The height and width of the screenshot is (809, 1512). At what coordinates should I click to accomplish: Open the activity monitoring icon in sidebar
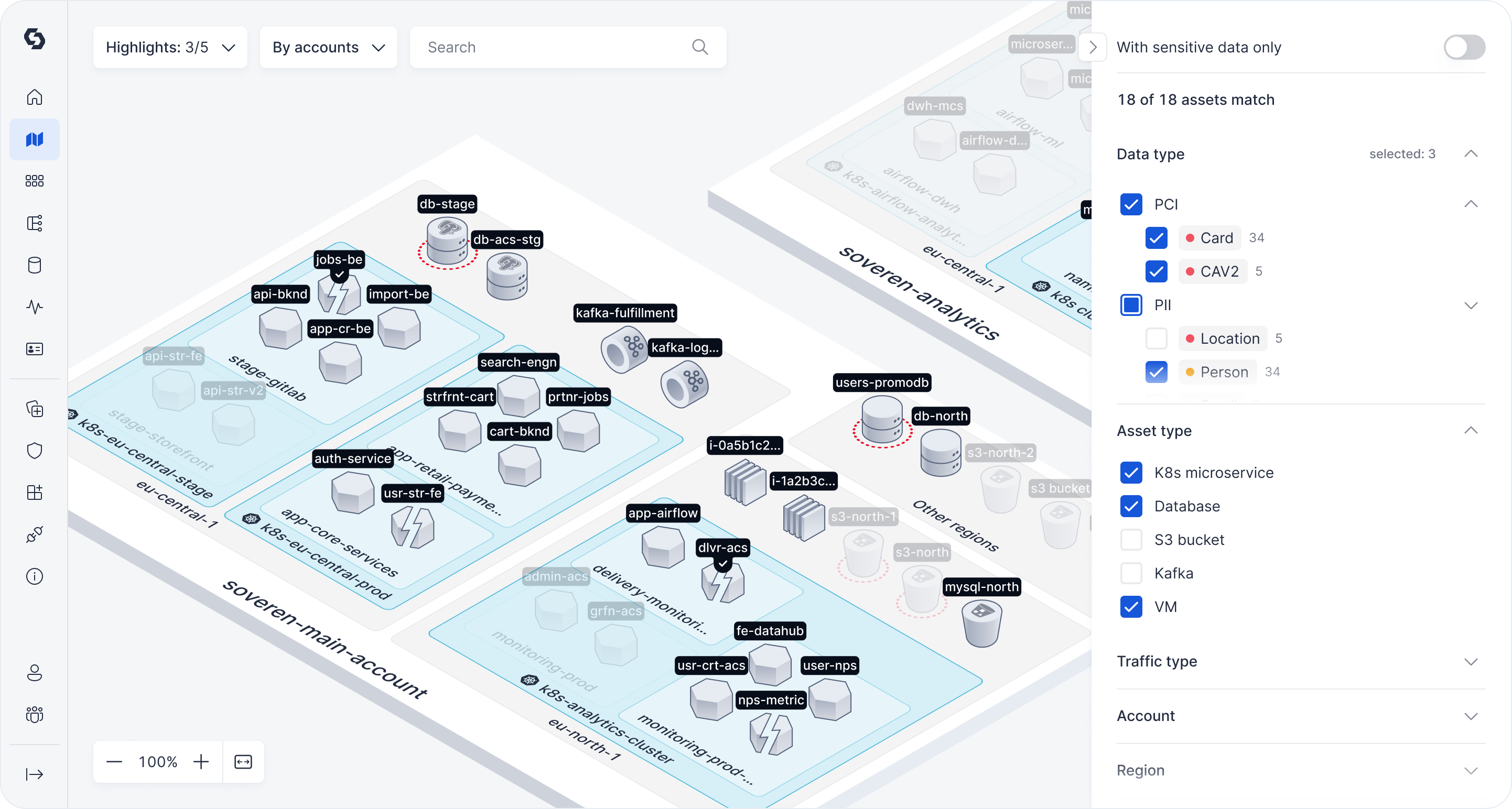(35, 307)
